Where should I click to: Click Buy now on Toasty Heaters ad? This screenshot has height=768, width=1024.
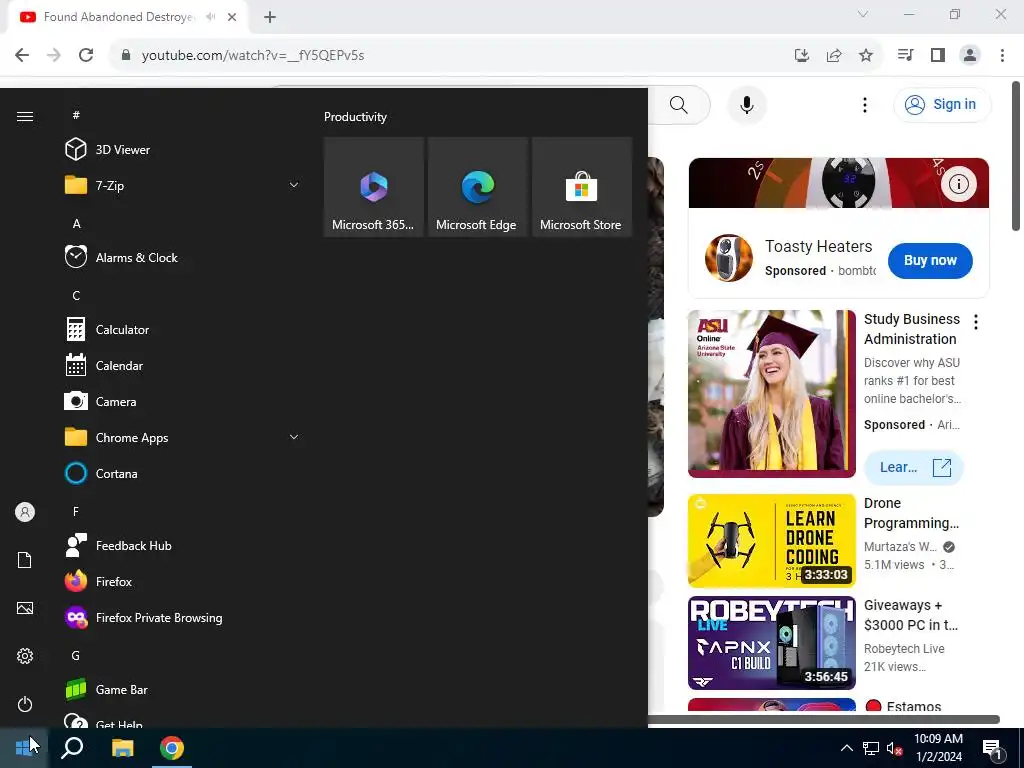coord(930,260)
